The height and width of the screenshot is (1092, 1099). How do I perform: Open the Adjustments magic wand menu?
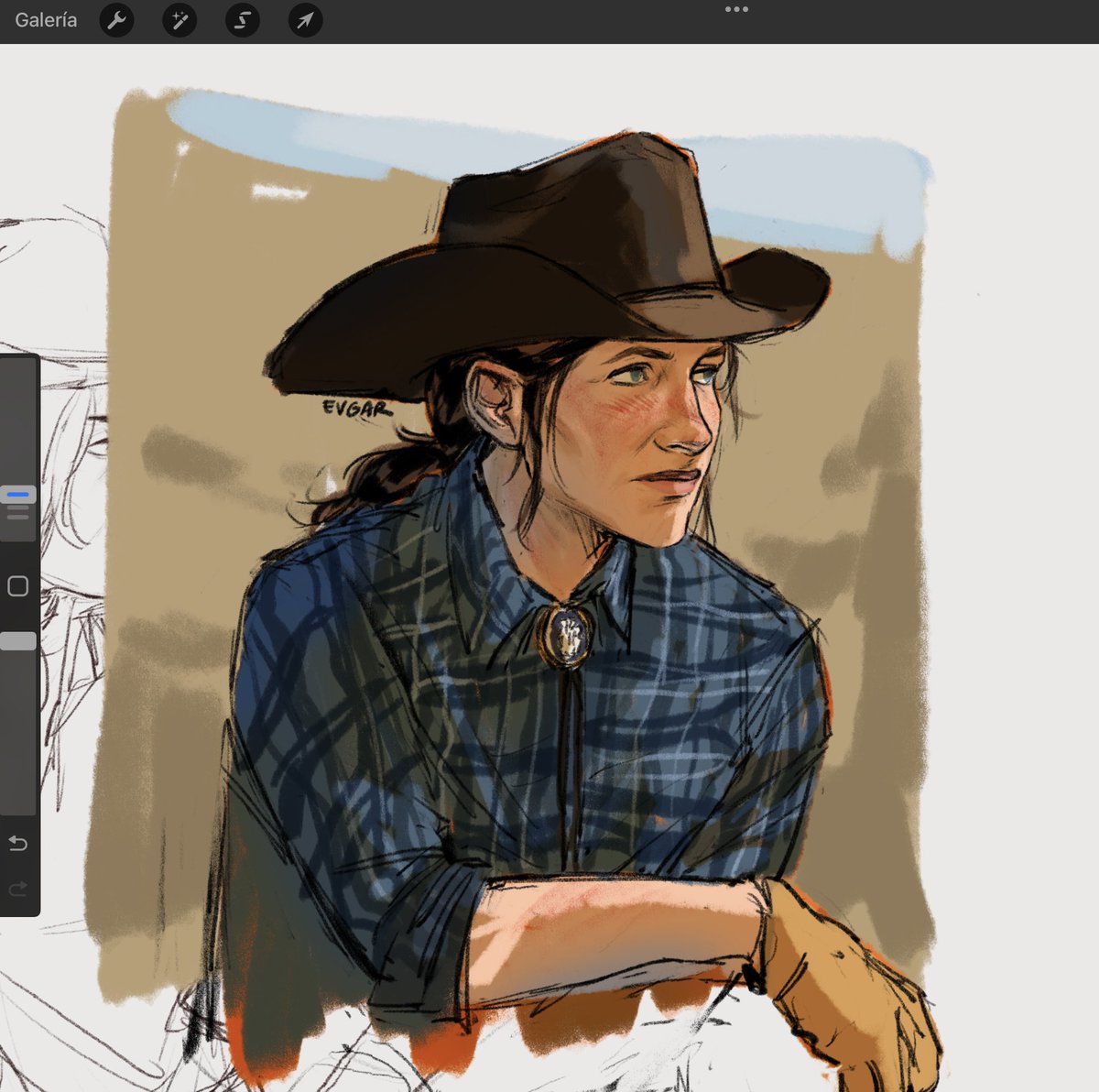tap(180, 20)
